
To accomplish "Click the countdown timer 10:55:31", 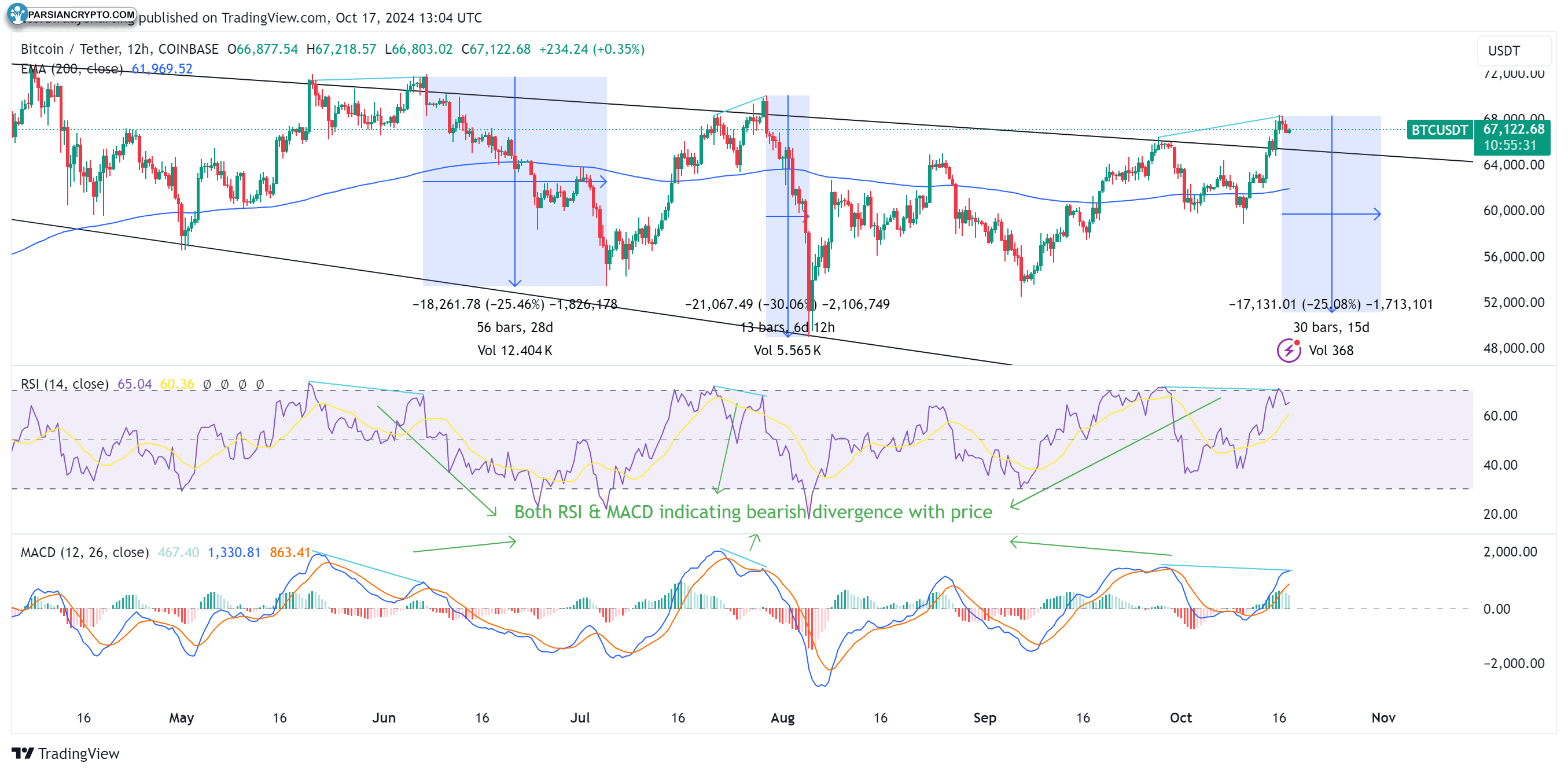I will point(1510,145).
